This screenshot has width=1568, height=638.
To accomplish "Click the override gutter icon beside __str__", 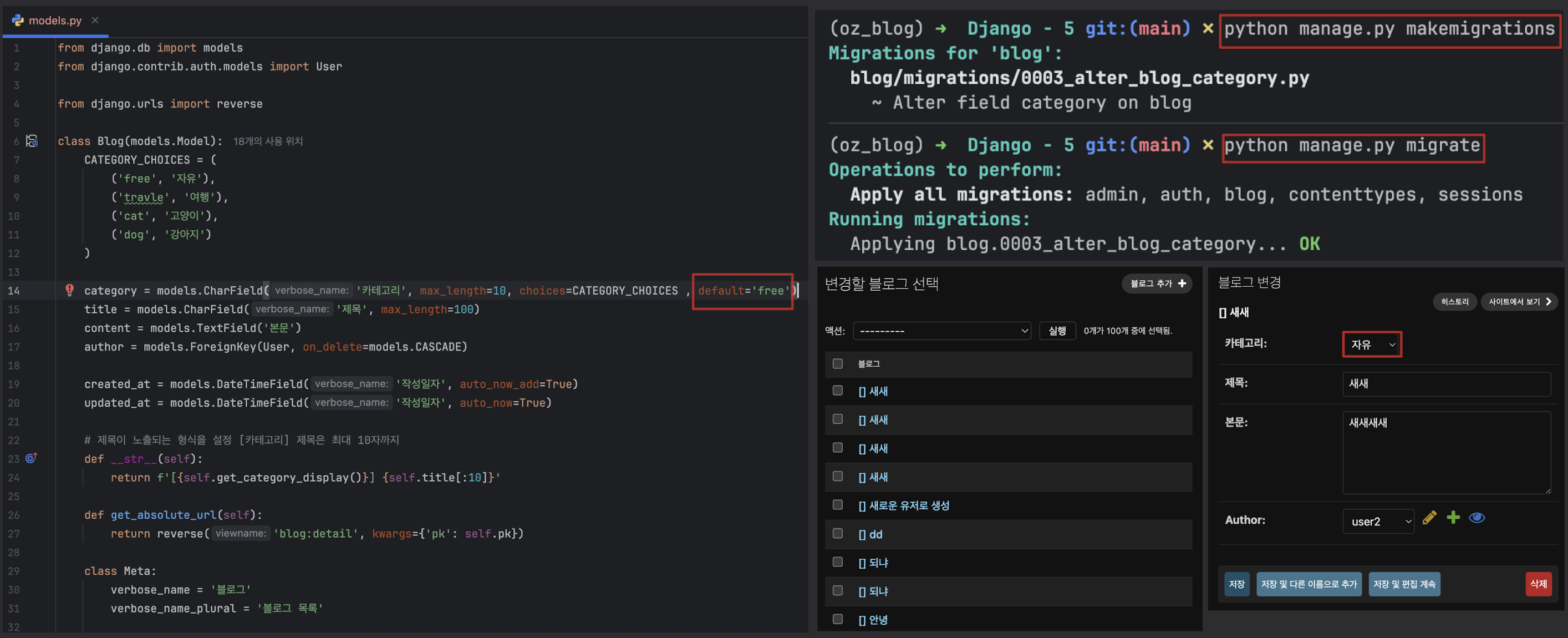I will [x=32, y=458].
